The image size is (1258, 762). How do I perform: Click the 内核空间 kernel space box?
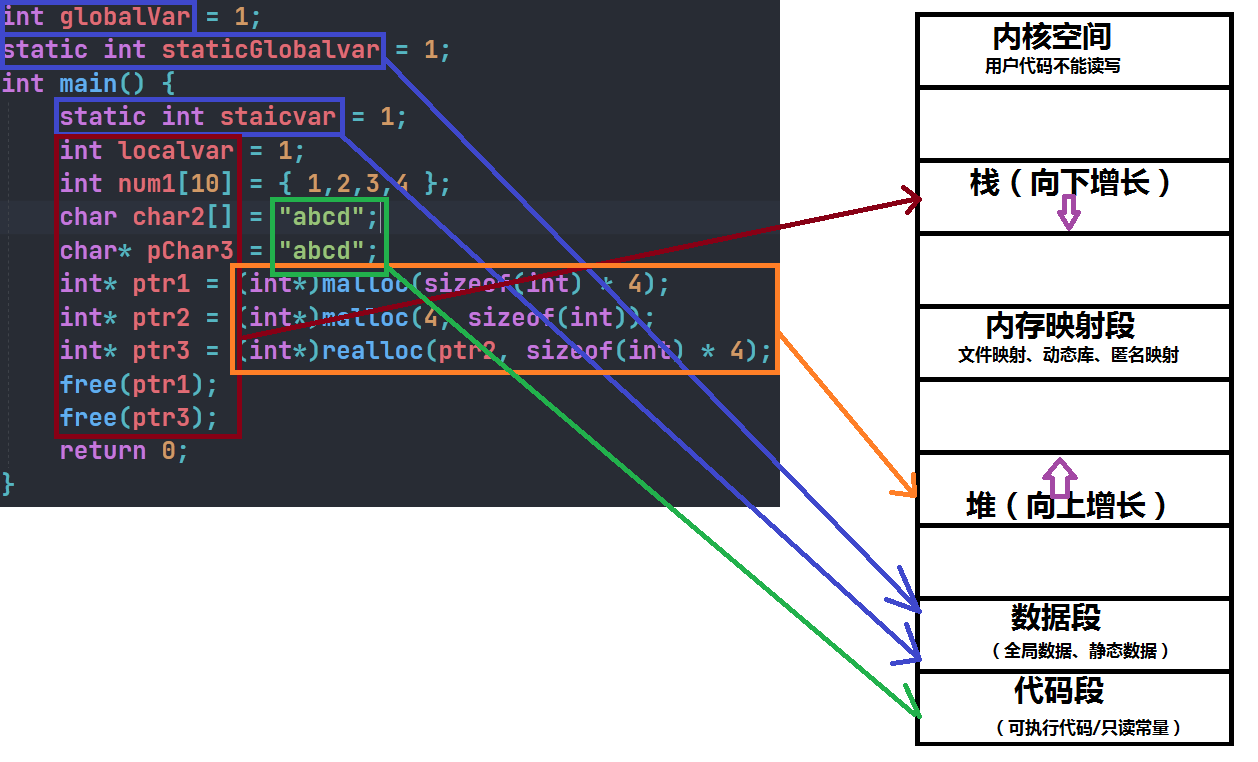(1073, 50)
